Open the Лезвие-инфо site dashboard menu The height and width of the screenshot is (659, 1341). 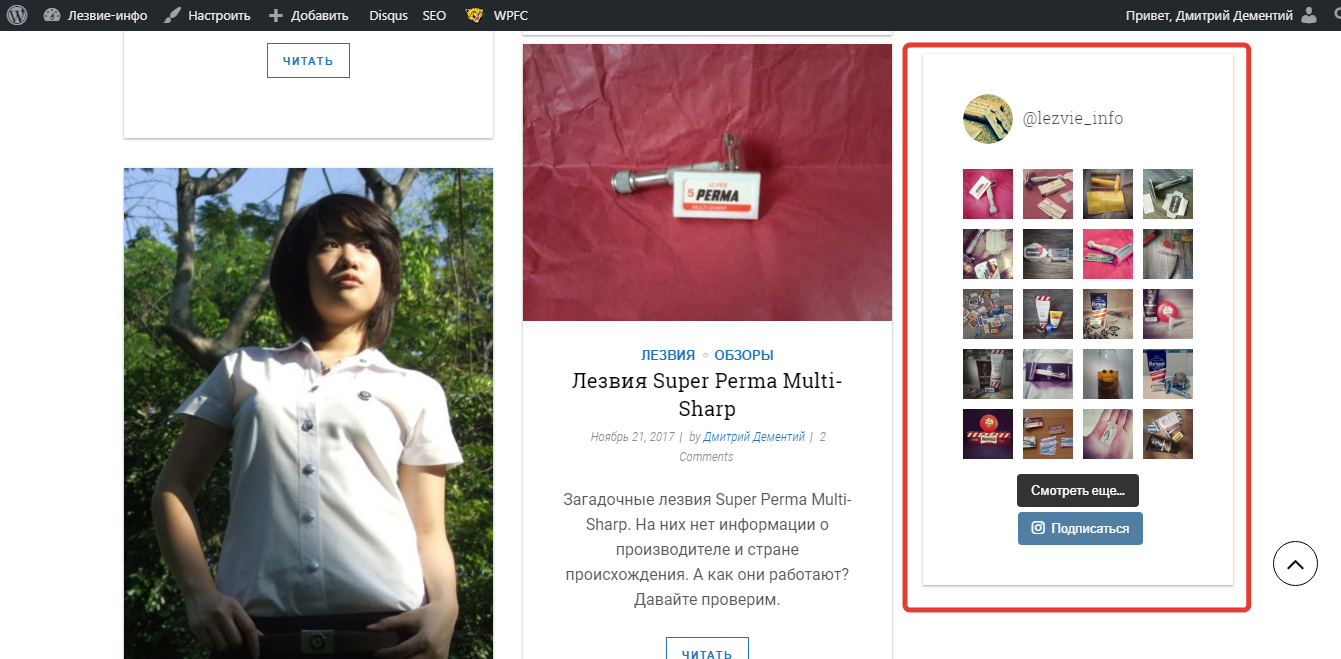click(96, 15)
